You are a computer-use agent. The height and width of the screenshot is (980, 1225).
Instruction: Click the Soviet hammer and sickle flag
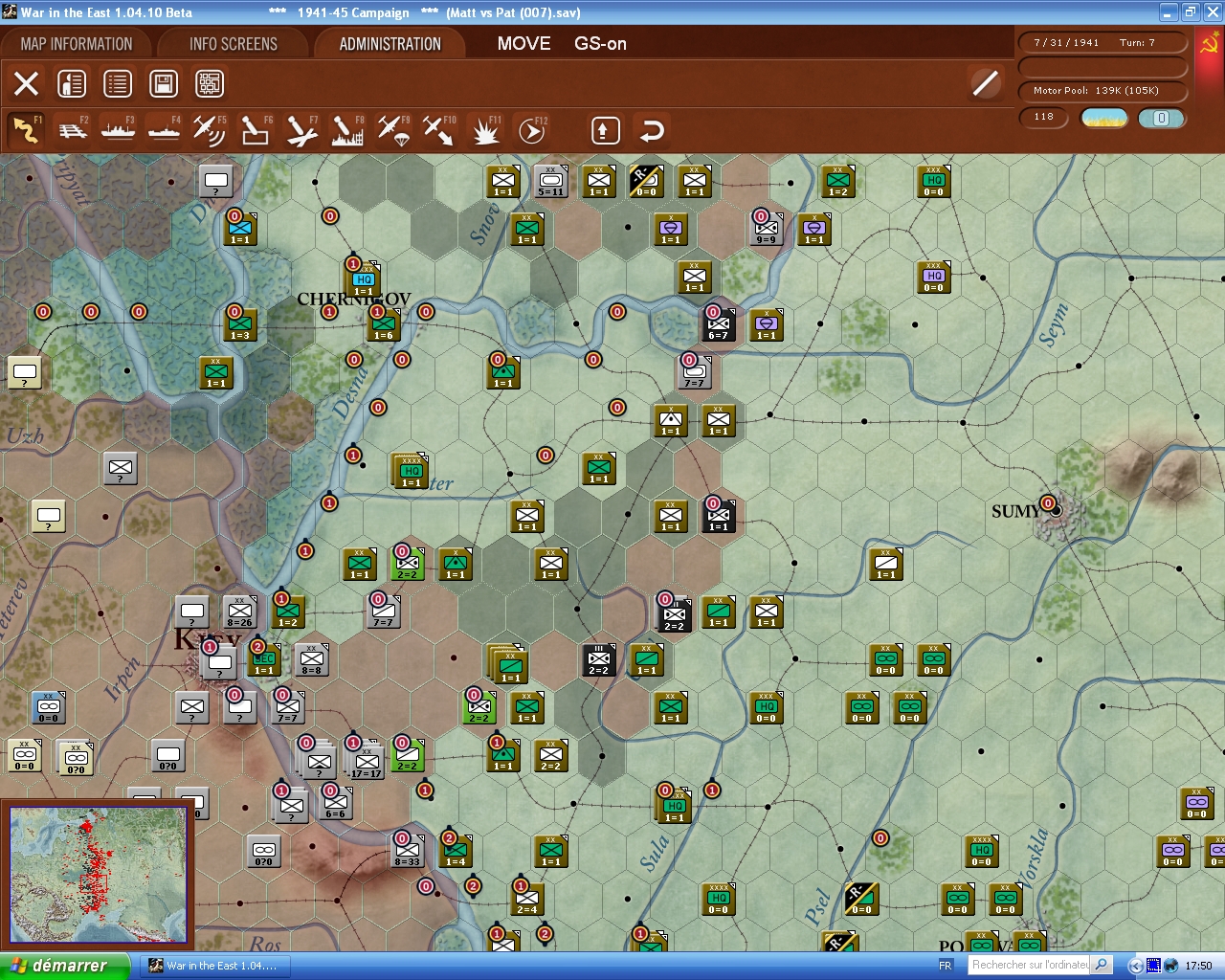(x=1210, y=44)
